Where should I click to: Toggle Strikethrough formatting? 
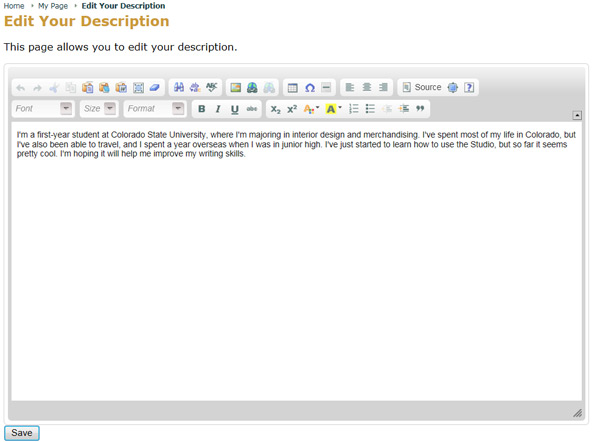[252, 109]
